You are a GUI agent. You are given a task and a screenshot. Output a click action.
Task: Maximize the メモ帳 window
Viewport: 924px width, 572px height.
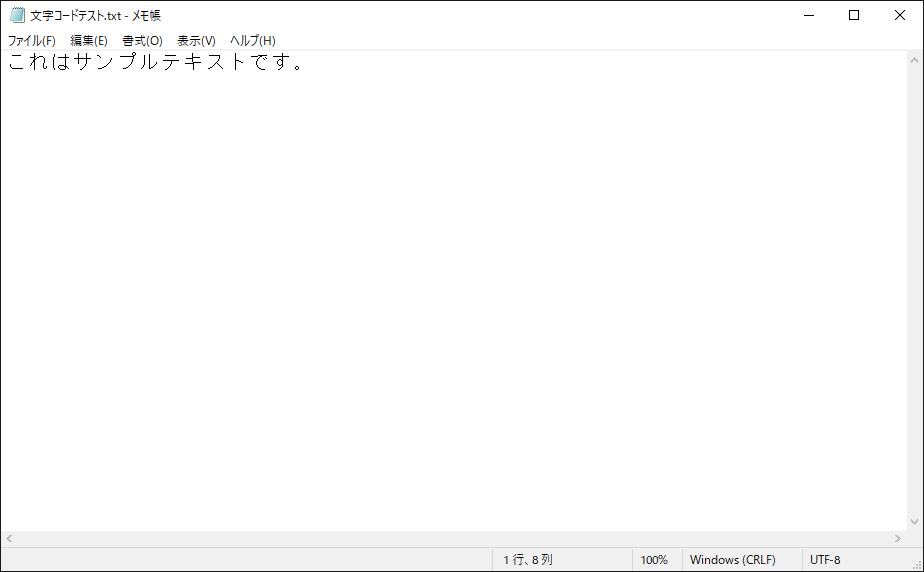tap(854, 15)
